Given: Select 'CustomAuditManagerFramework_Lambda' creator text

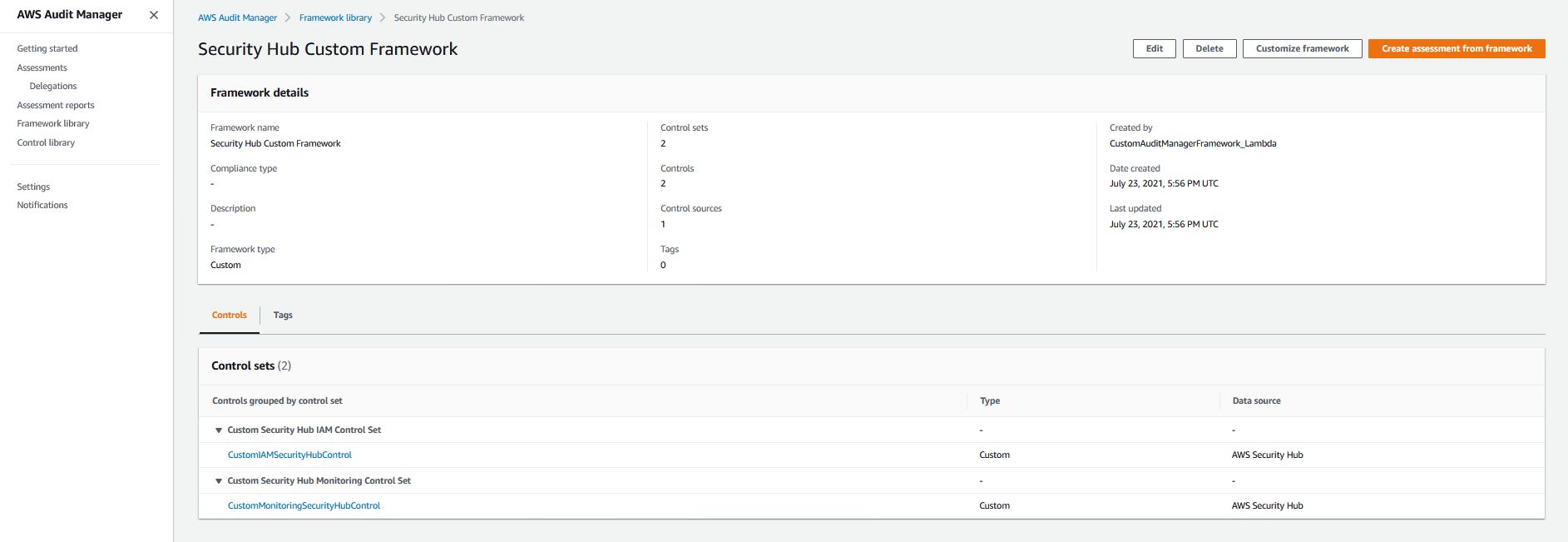Looking at the screenshot, I should coord(1193,143).
